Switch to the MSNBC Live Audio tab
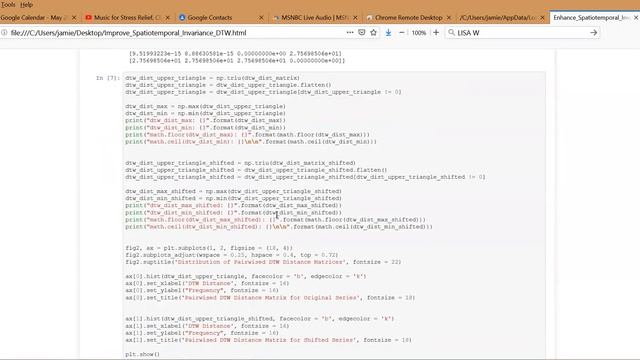 click(313, 18)
